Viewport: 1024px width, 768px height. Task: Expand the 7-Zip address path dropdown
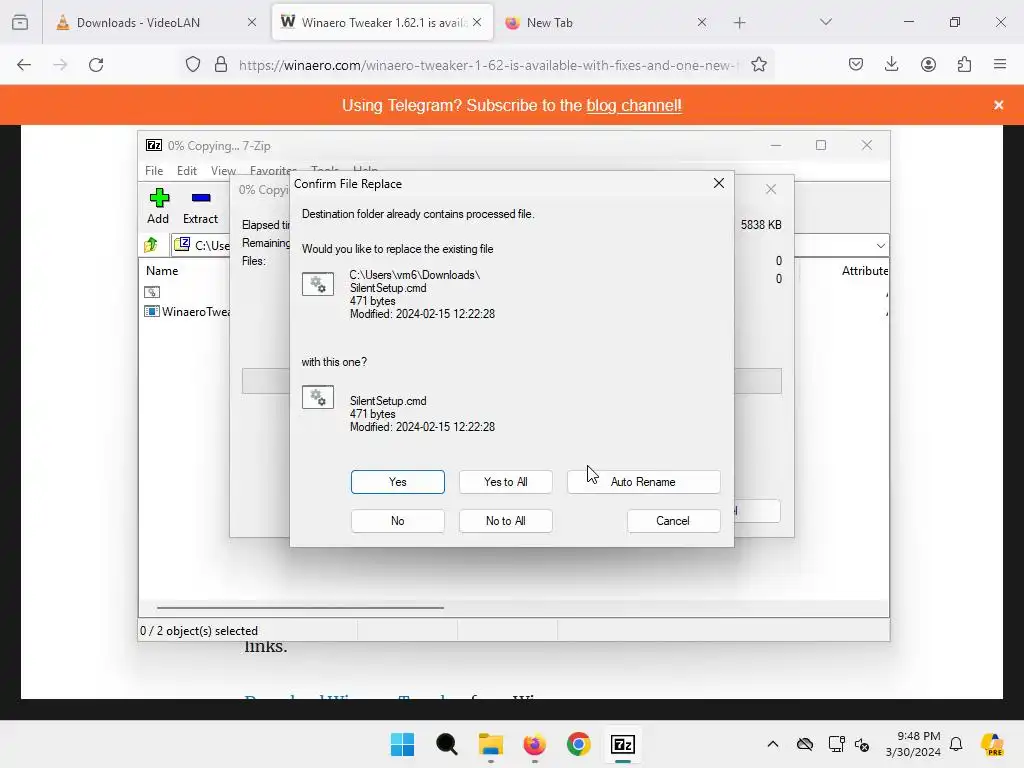tap(880, 246)
